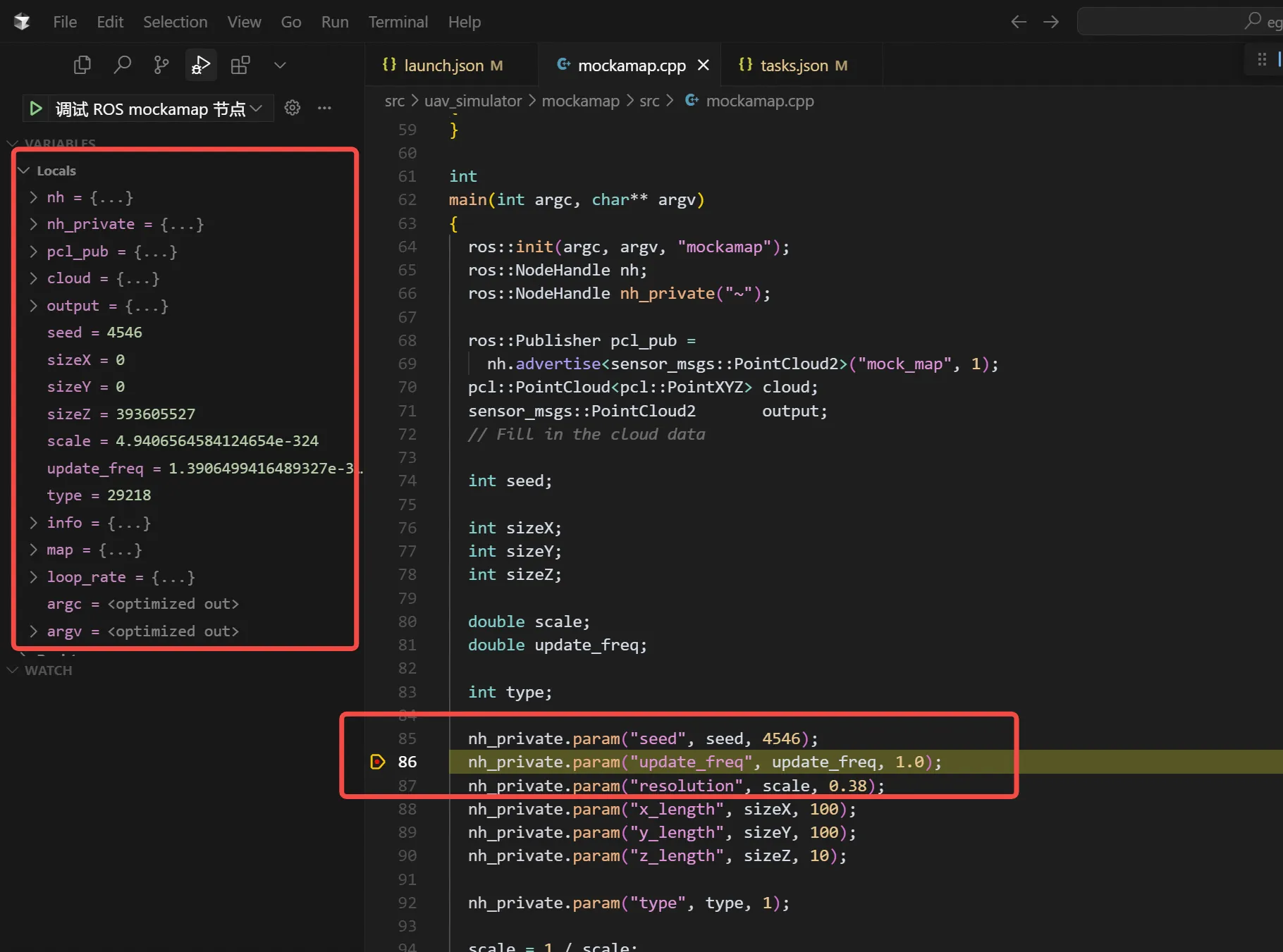
Task: Open the Help menu
Action: [465, 22]
